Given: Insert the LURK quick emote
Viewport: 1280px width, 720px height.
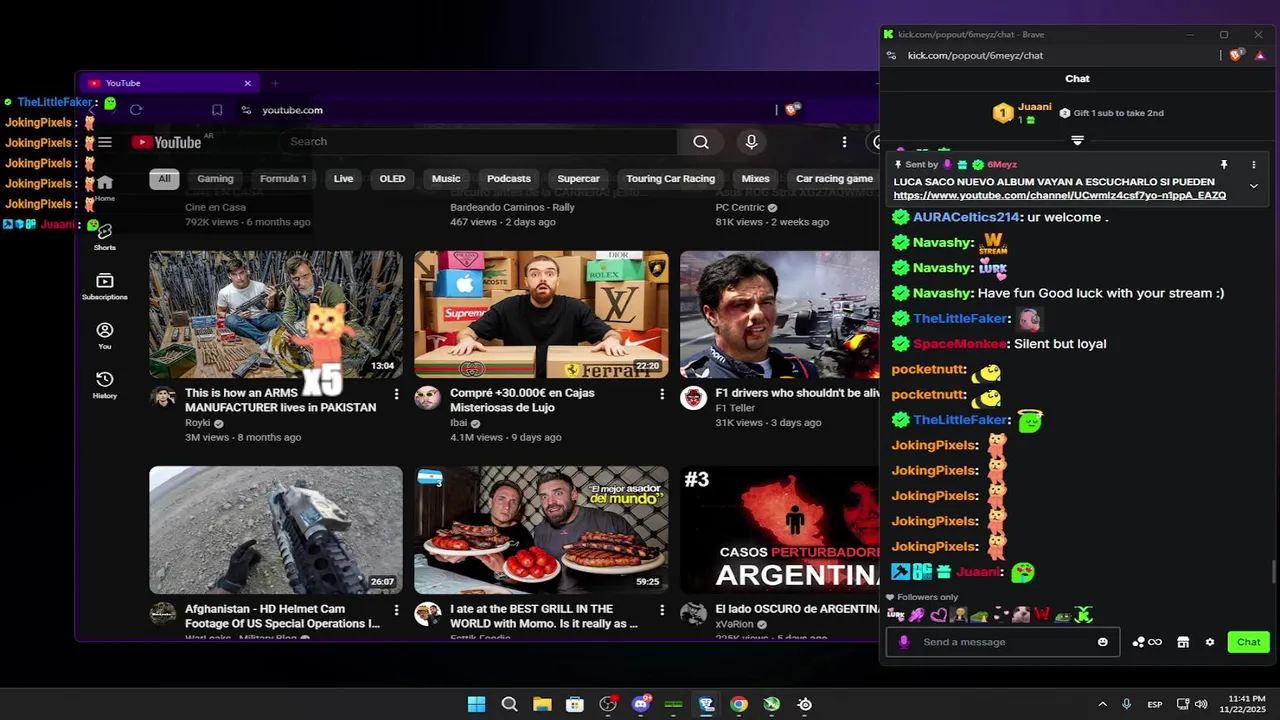Looking at the screenshot, I should [x=896, y=615].
